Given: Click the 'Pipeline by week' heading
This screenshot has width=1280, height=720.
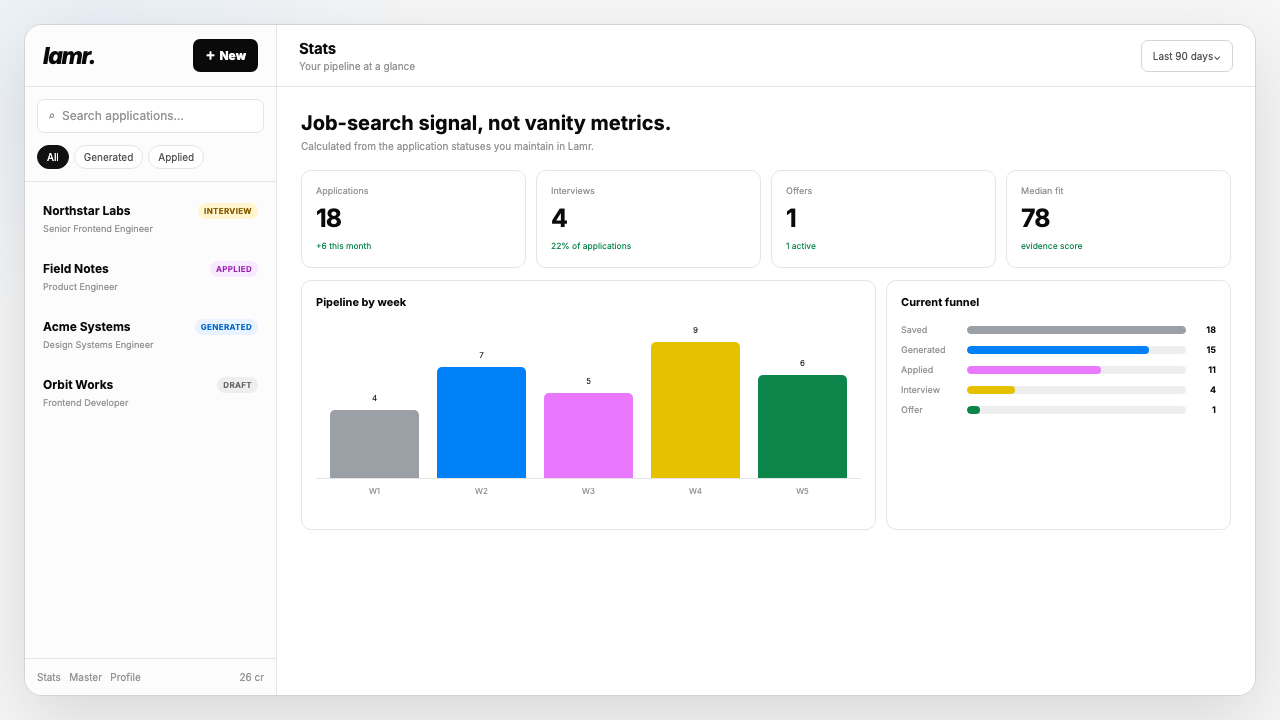Looking at the screenshot, I should pyautogui.click(x=361, y=302).
